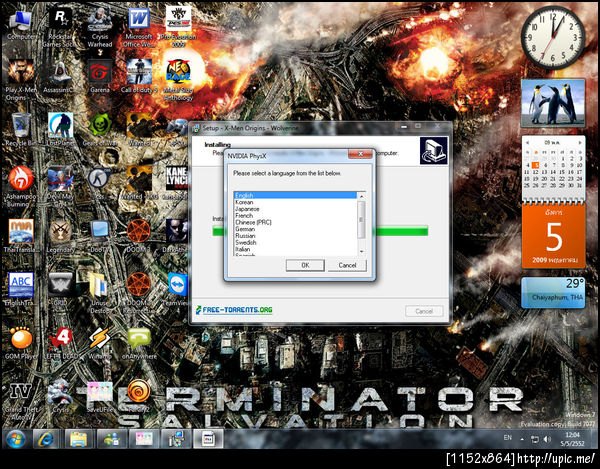This screenshot has height=469, width=600.
Task: Click the taskbar clock showing 12:04
Action: pyautogui.click(x=572, y=439)
